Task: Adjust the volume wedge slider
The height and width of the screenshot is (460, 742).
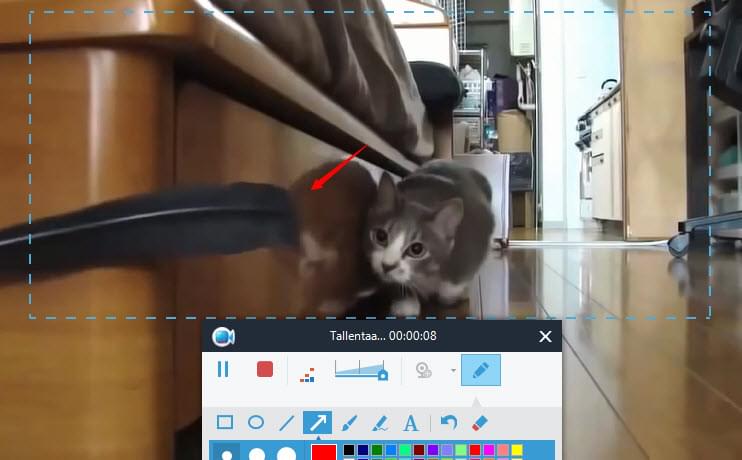Action: pos(361,370)
